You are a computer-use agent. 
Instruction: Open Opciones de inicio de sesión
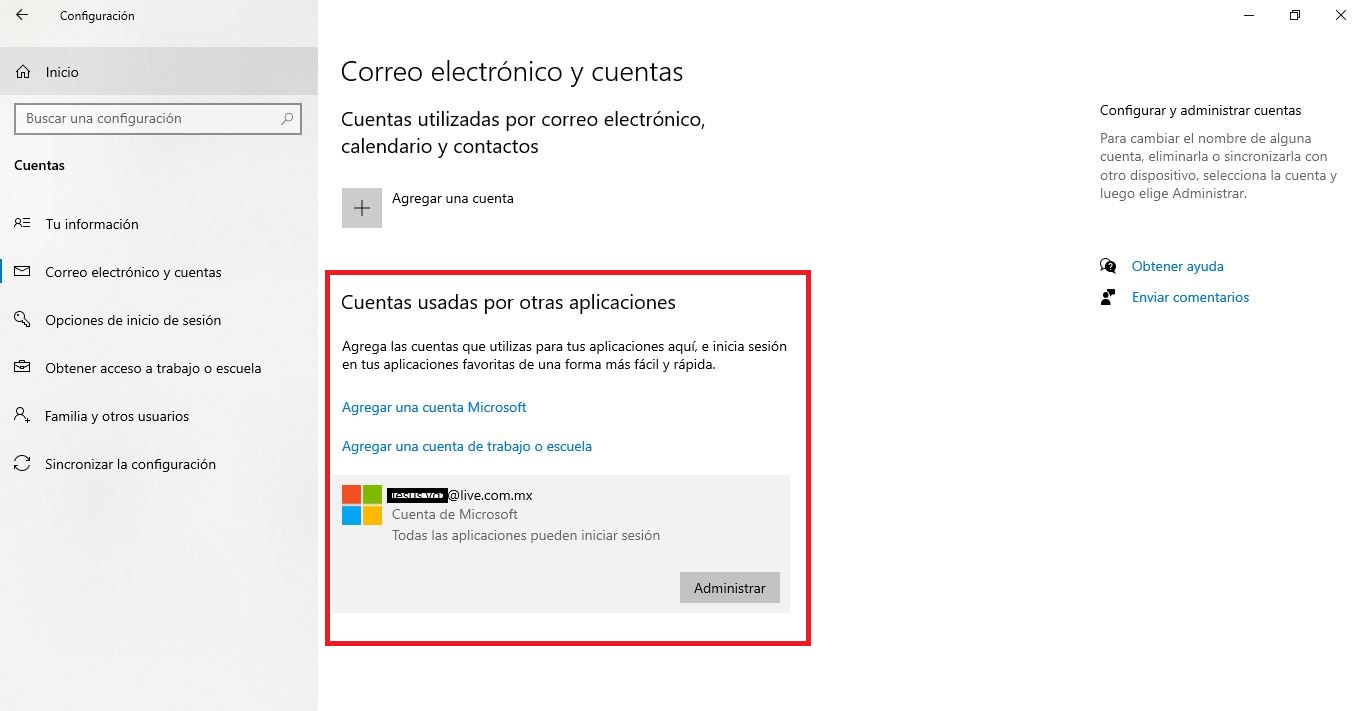133,320
